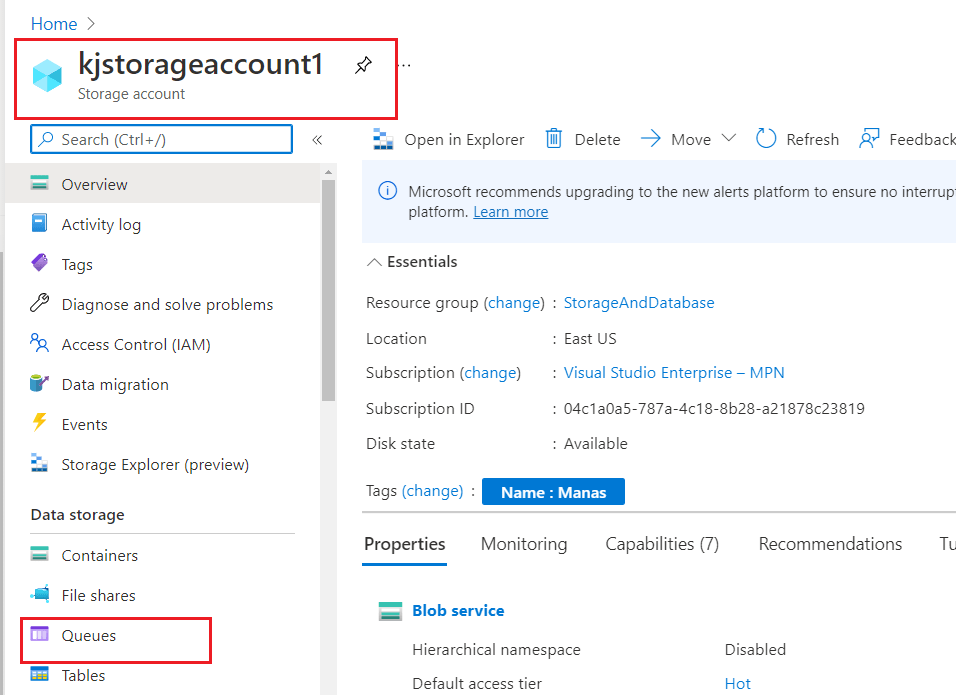Click the Data migration icon
The height and width of the screenshot is (695, 956).
[40, 383]
